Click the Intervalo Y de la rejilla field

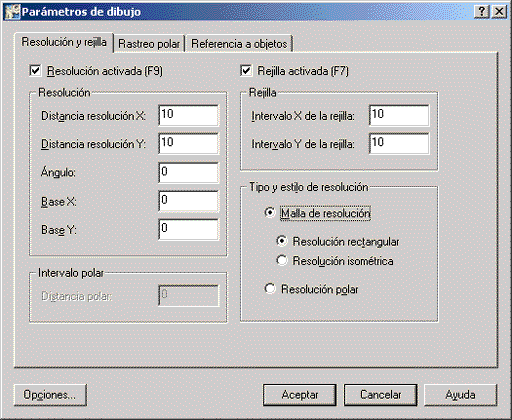(x=399, y=144)
